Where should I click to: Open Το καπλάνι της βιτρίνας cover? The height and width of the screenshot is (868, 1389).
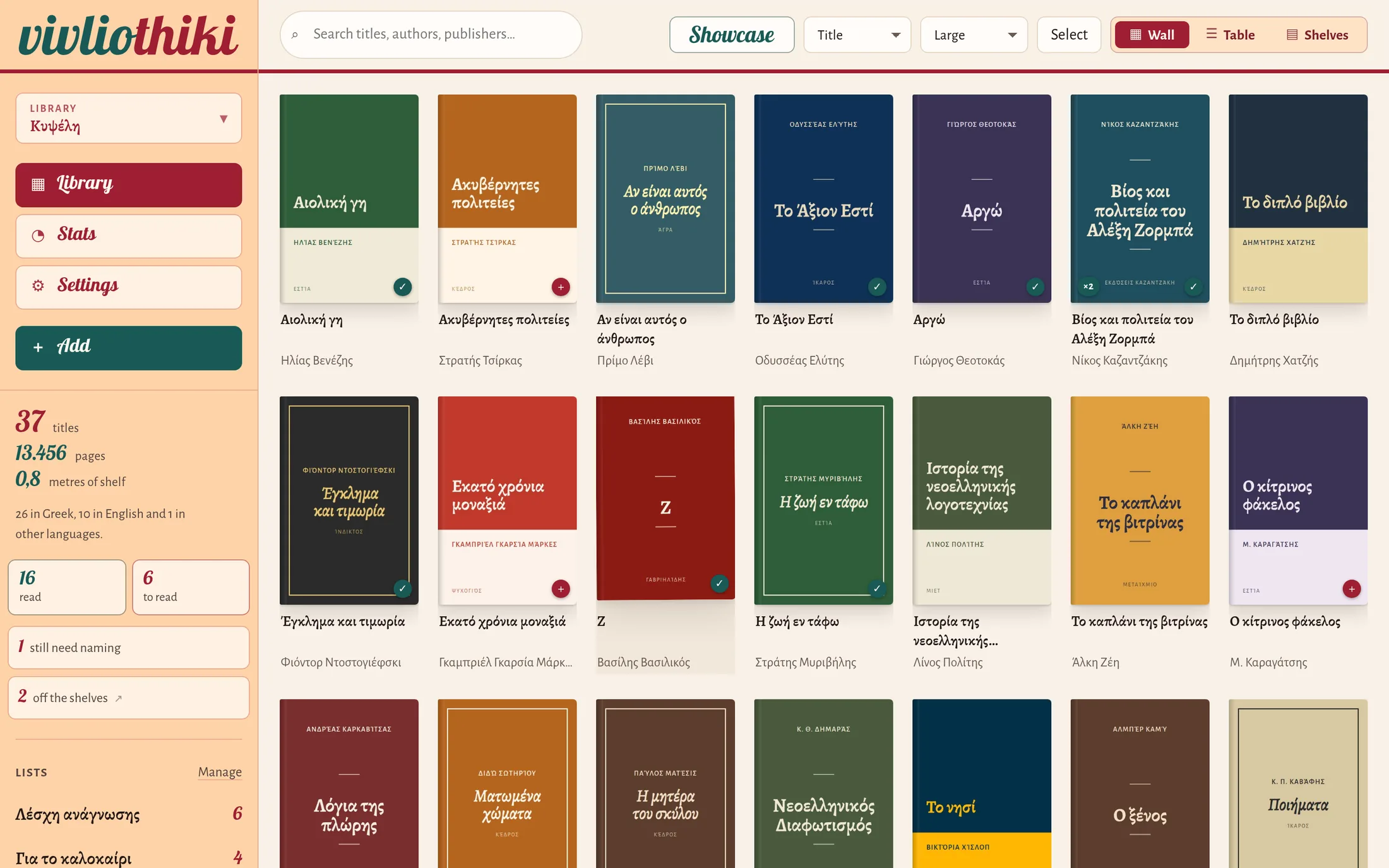click(1140, 501)
